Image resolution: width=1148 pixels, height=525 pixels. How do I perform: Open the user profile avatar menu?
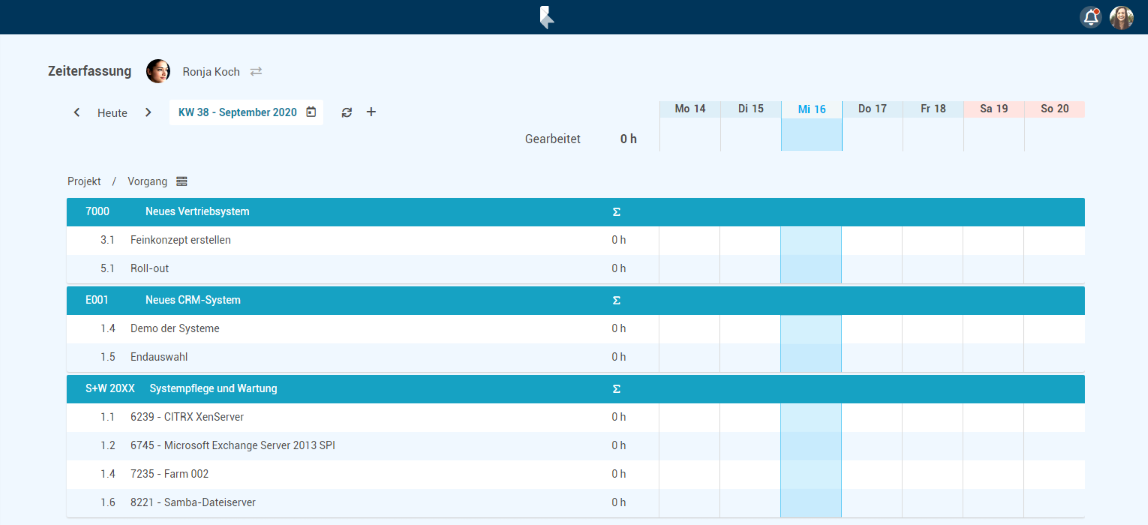pyautogui.click(x=1121, y=17)
